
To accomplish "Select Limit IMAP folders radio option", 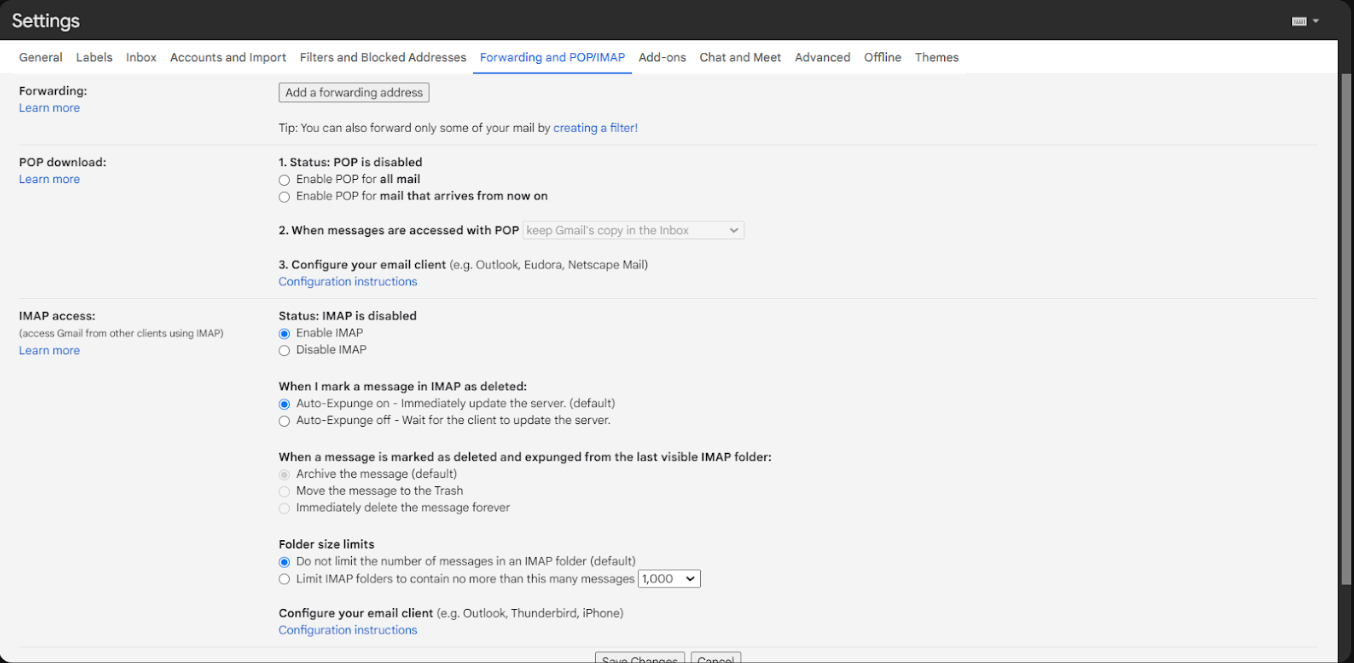I will pos(285,580).
